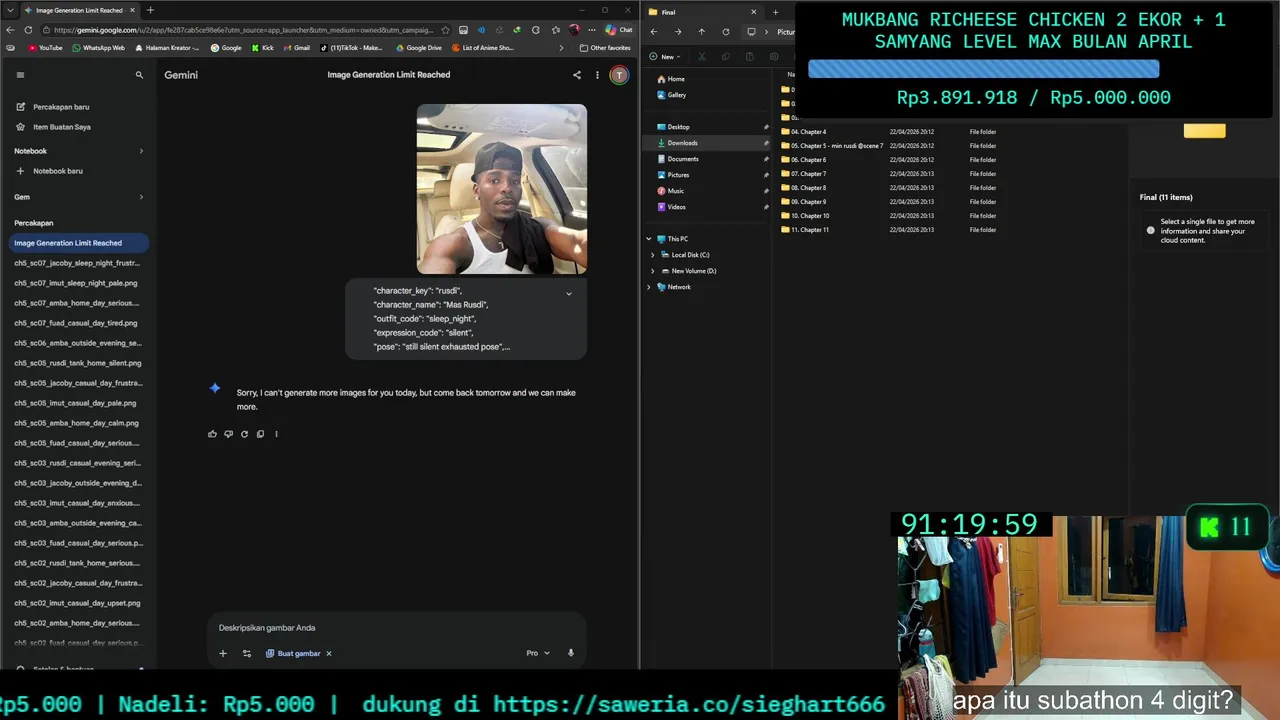
Task: Collapse the This PC tree node
Action: [x=649, y=239]
